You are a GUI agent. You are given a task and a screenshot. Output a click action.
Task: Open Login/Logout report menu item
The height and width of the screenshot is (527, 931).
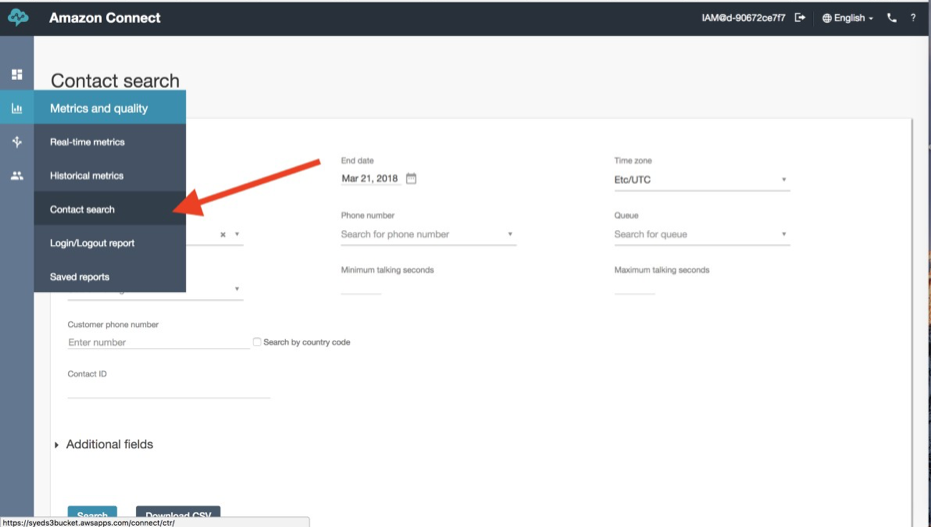[110, 243]
